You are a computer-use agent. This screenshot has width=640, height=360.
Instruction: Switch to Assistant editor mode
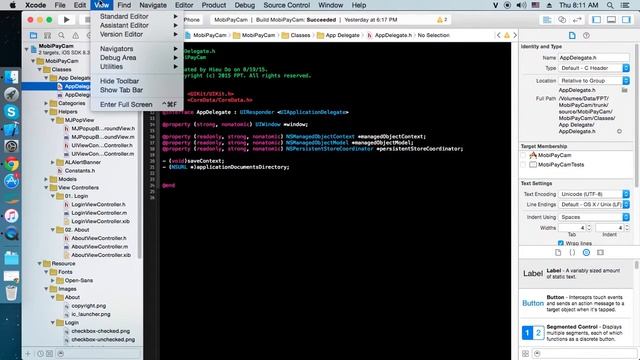coord(562,20)
